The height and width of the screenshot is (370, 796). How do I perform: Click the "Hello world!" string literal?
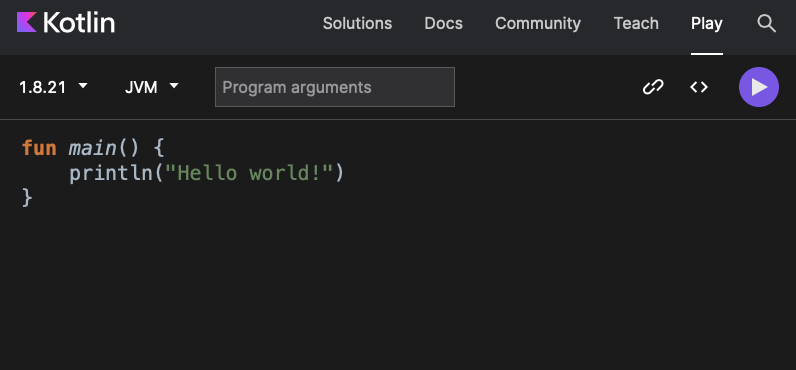249,174
